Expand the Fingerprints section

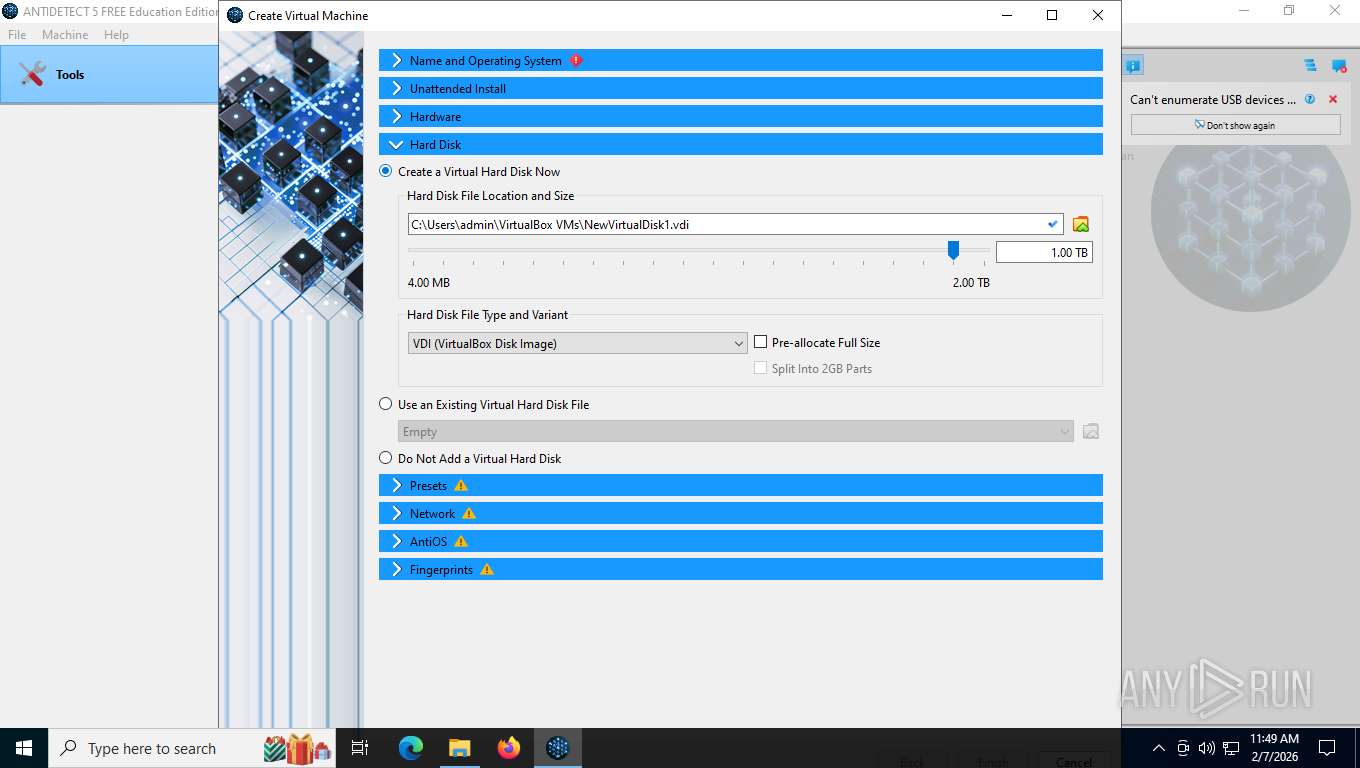pyautogui.click(x=740, y=570)
